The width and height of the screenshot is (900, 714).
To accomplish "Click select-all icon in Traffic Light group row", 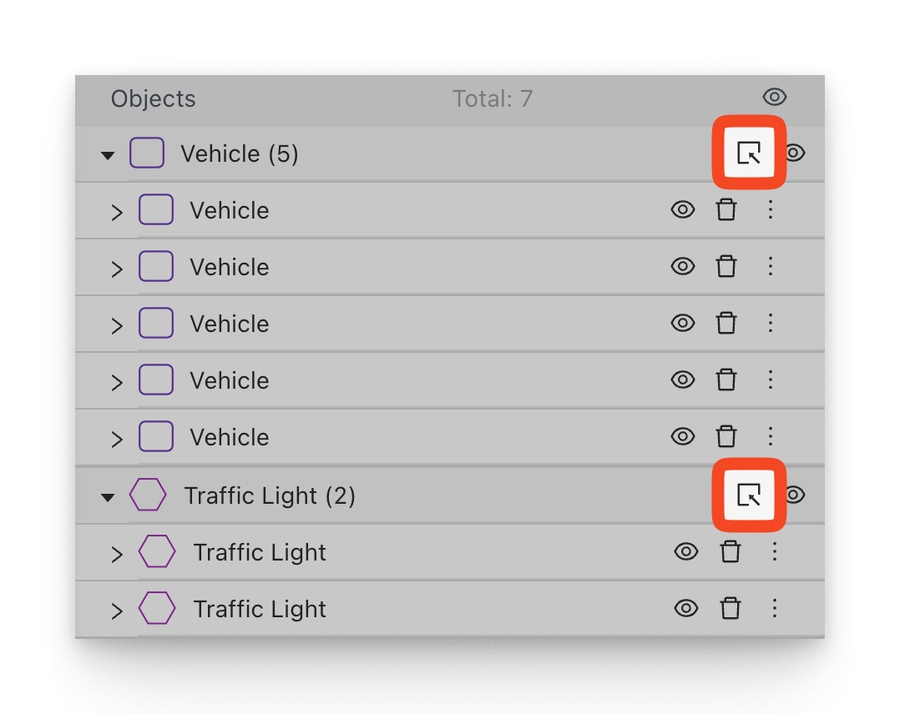I will pos(749,495).
